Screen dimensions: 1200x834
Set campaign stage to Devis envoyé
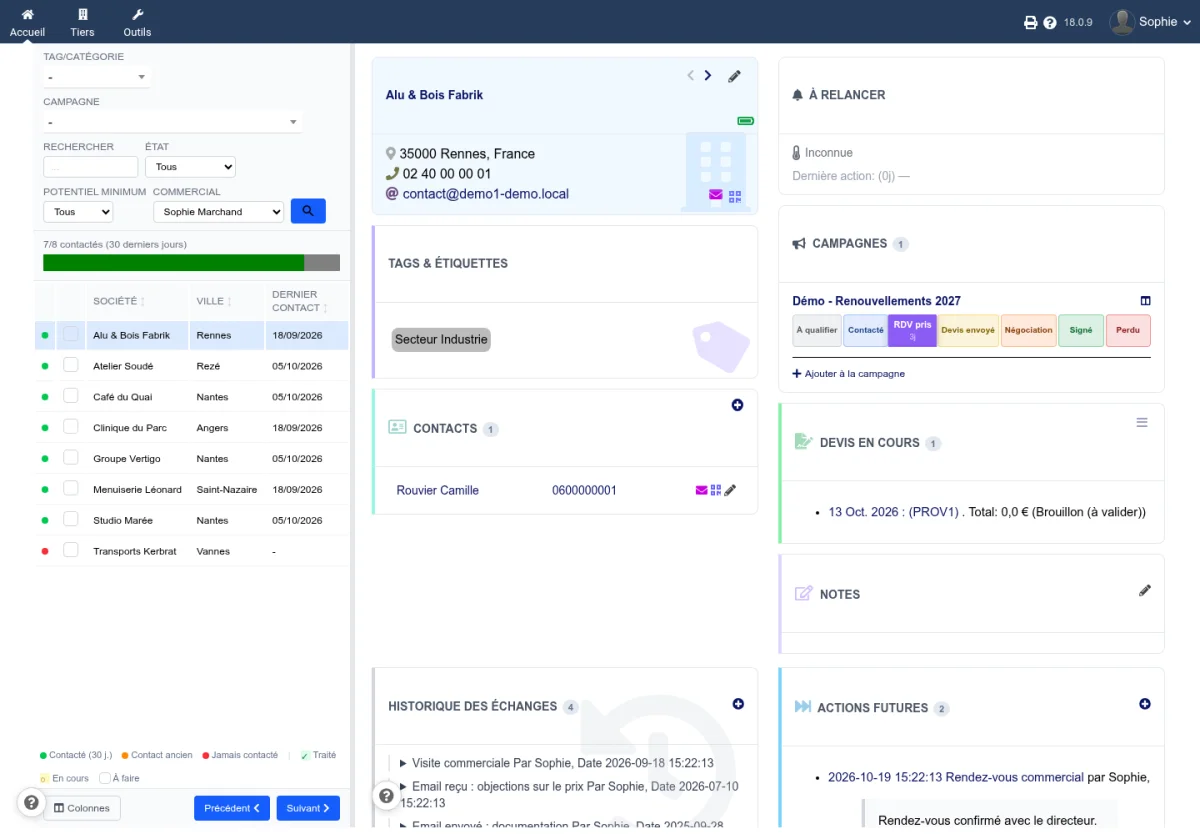coord(968,331)
